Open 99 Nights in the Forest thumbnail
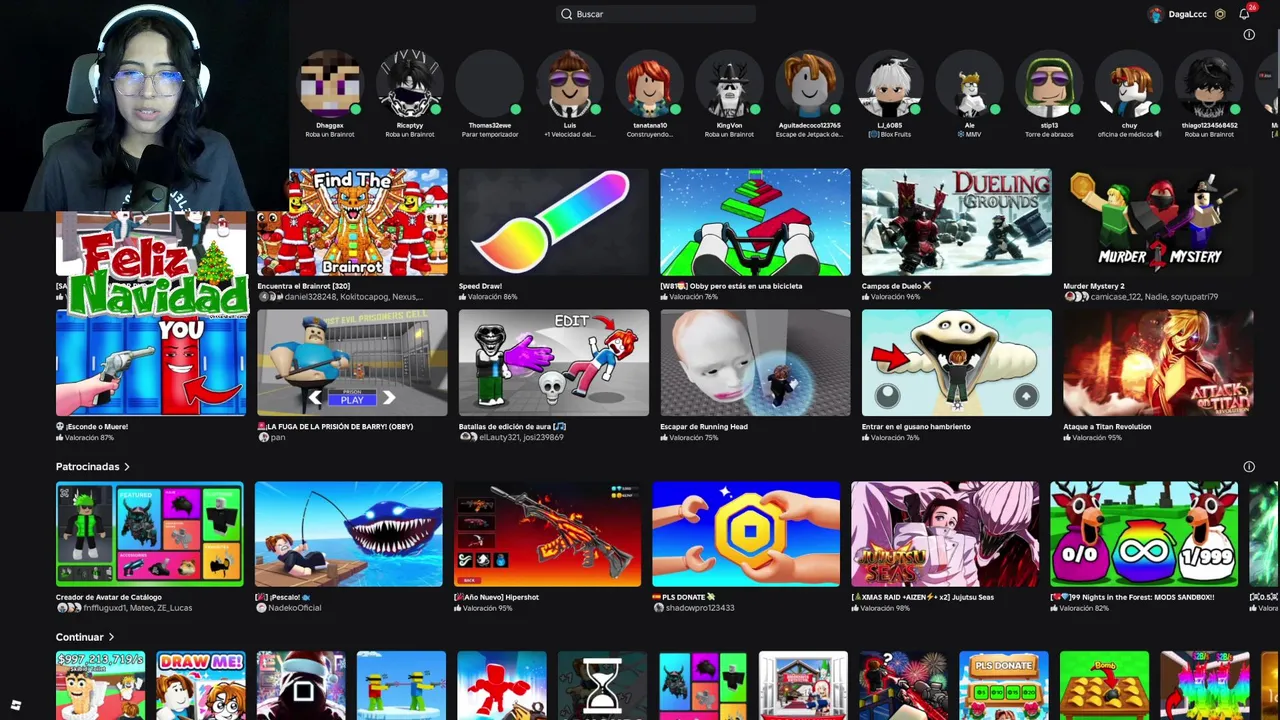The height and width of the screenshot is (720, 1280). (x=1144, y=534)
